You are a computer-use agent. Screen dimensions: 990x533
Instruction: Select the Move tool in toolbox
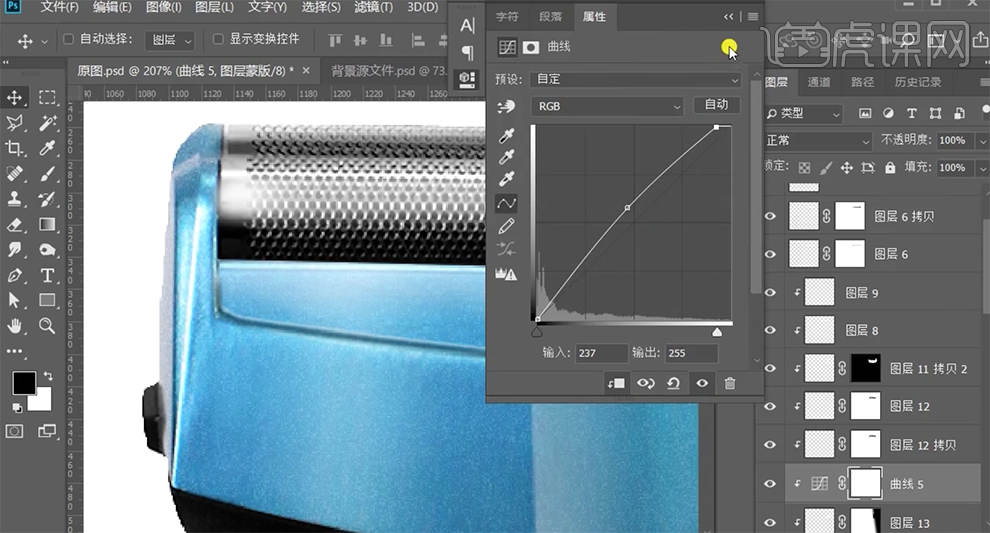pos(15,97)
